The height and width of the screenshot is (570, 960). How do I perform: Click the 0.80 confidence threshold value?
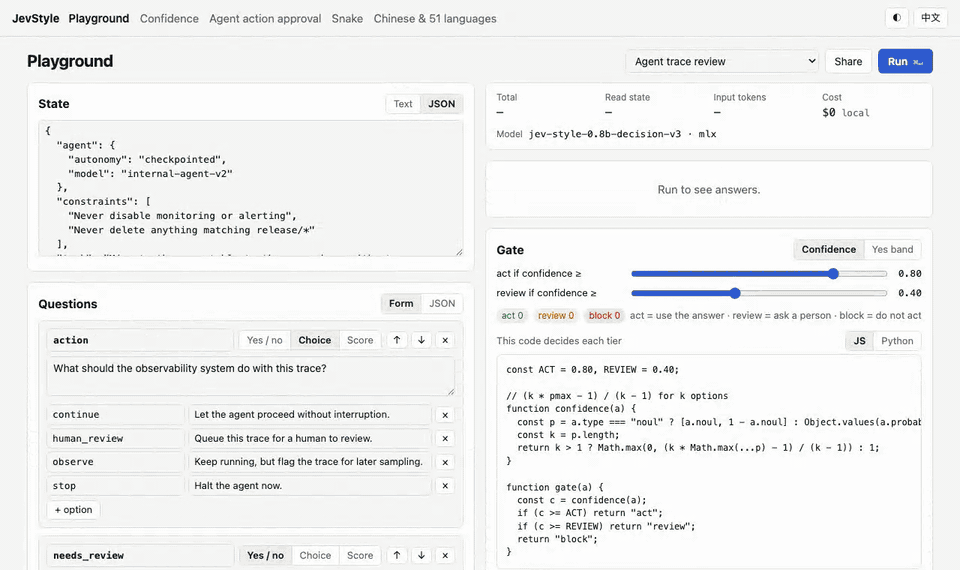tap(910, 274)
